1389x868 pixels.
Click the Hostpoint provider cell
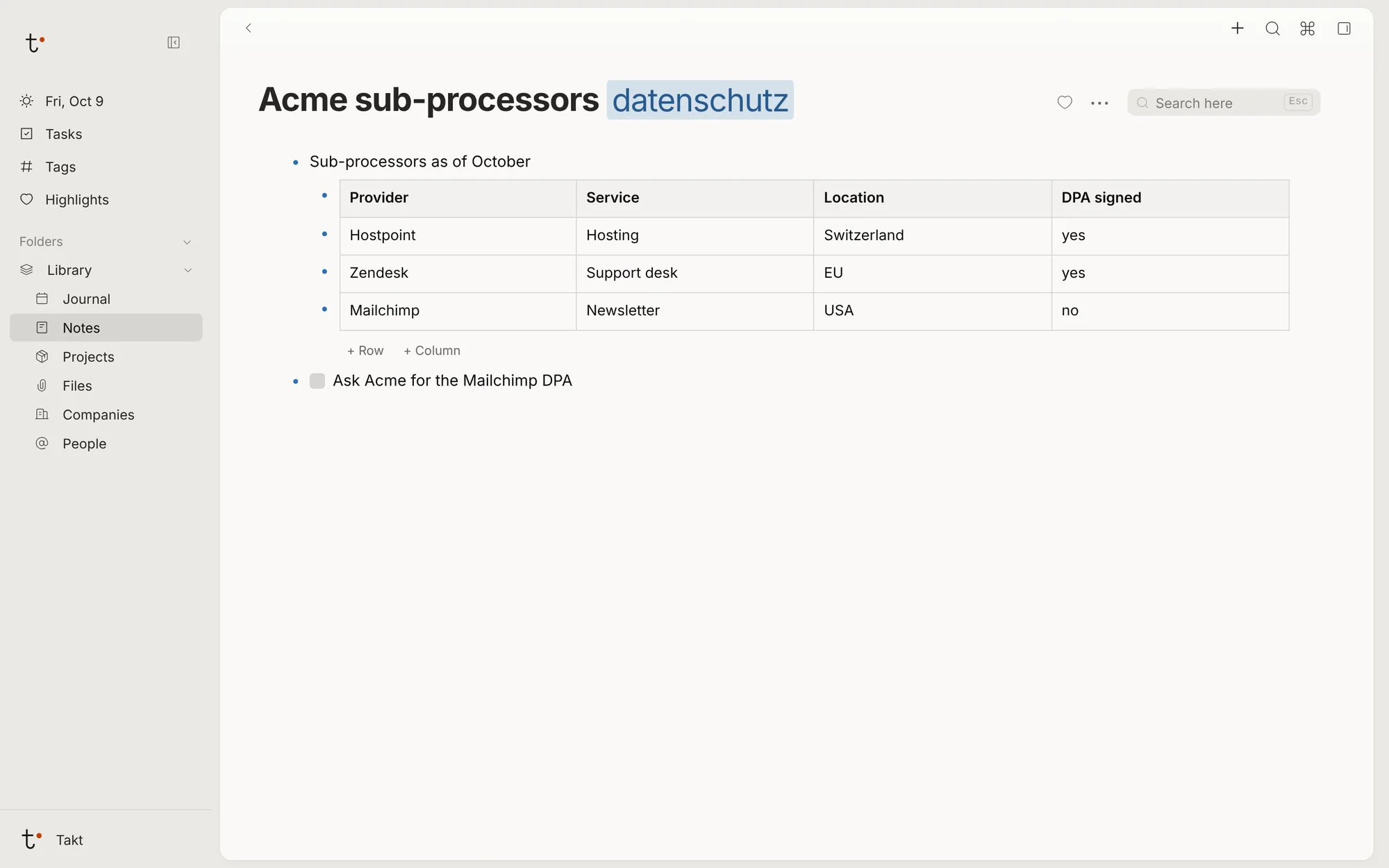click(458, 236)
